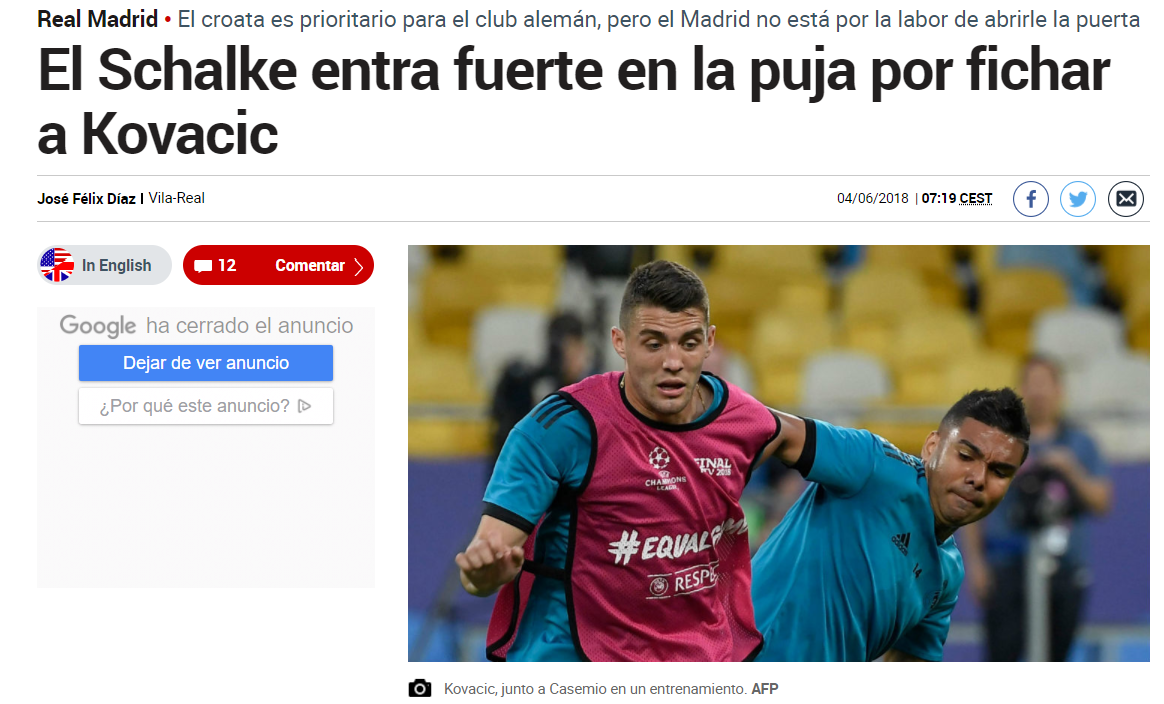Click the AdChoices triangle icon
Viewport: 1164px width, 704px height.
click(304, 406)
